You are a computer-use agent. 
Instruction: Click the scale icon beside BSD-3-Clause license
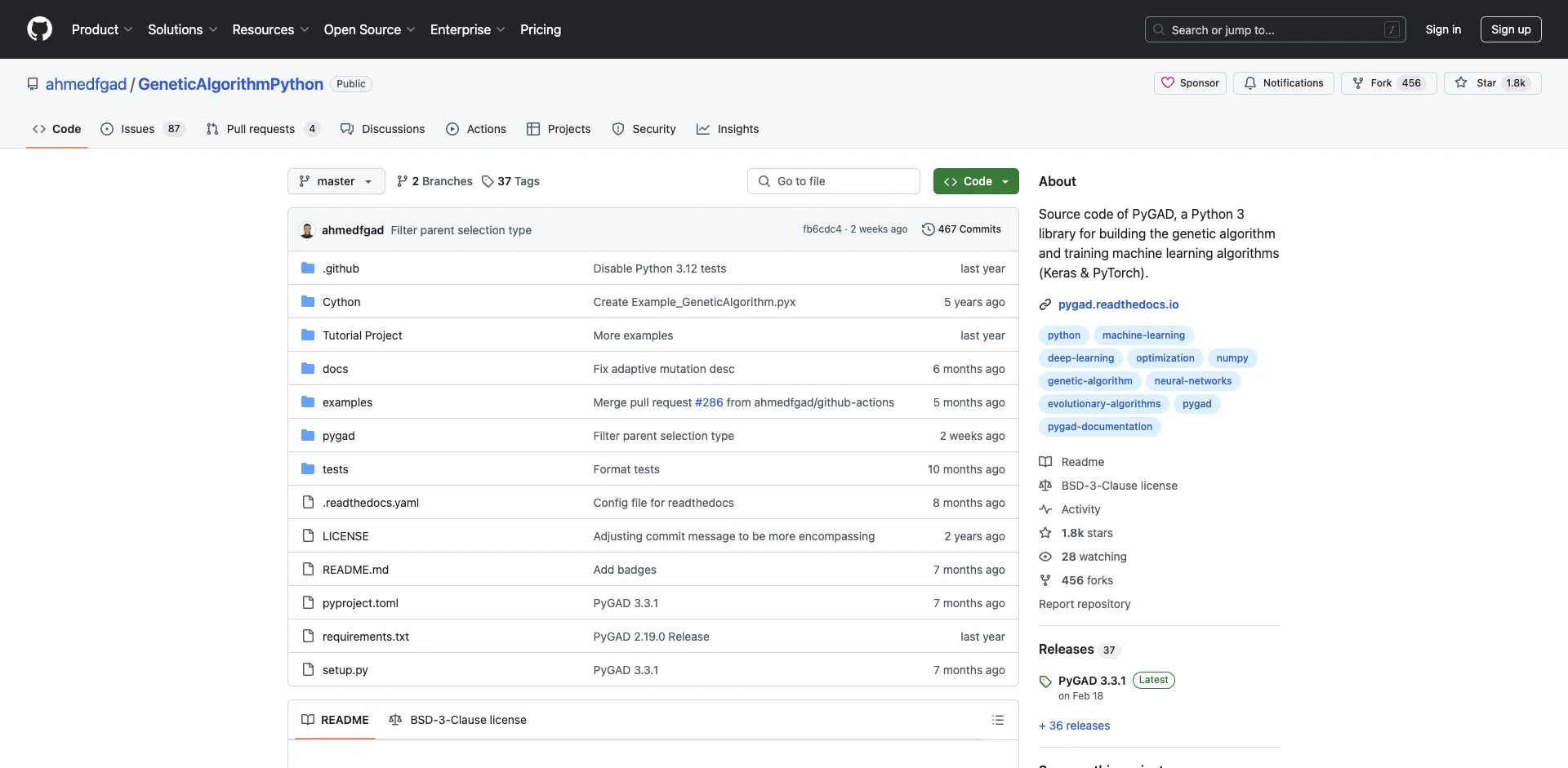(1045, 486)
